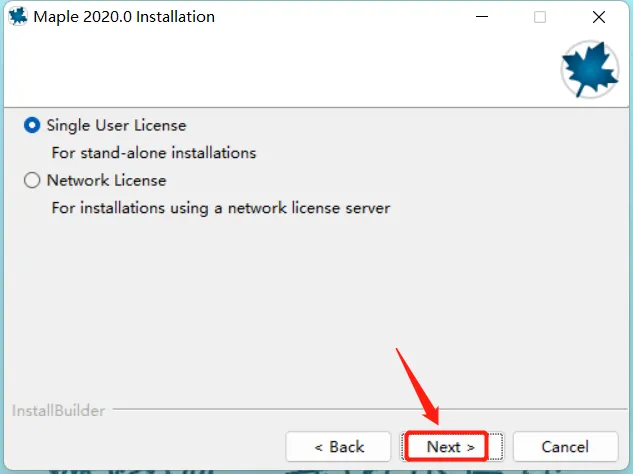633x474 pixels.
Task: Click the 'Network License' label text
Action: [107, 180]
